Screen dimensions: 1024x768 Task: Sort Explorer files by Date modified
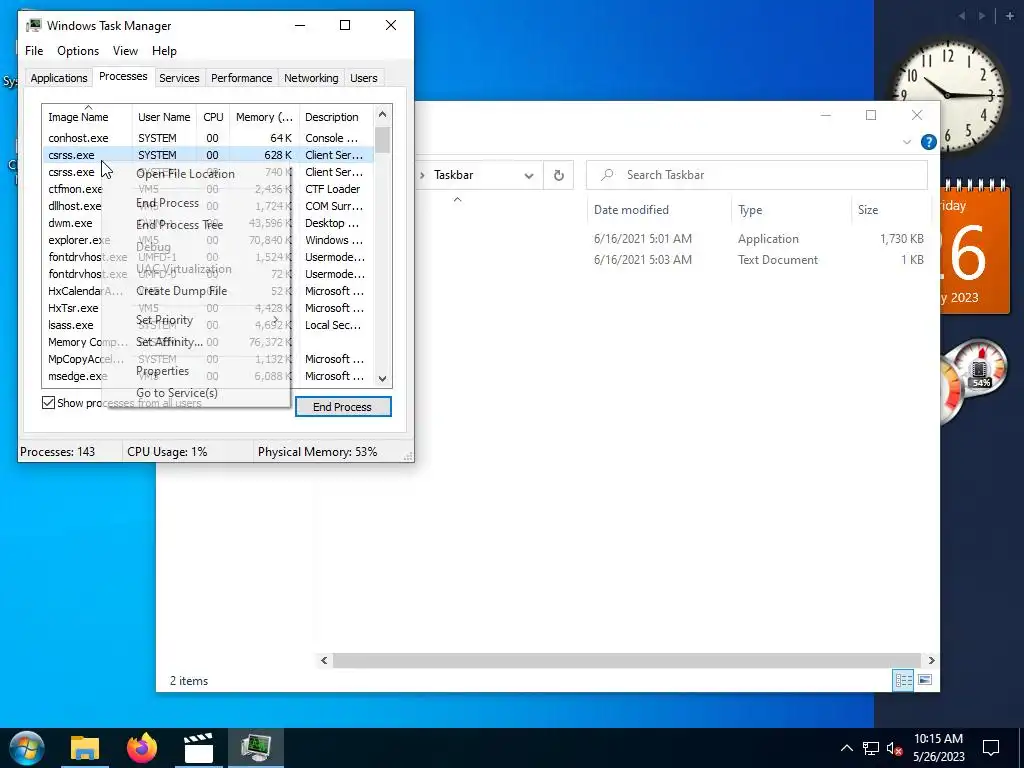658,210
